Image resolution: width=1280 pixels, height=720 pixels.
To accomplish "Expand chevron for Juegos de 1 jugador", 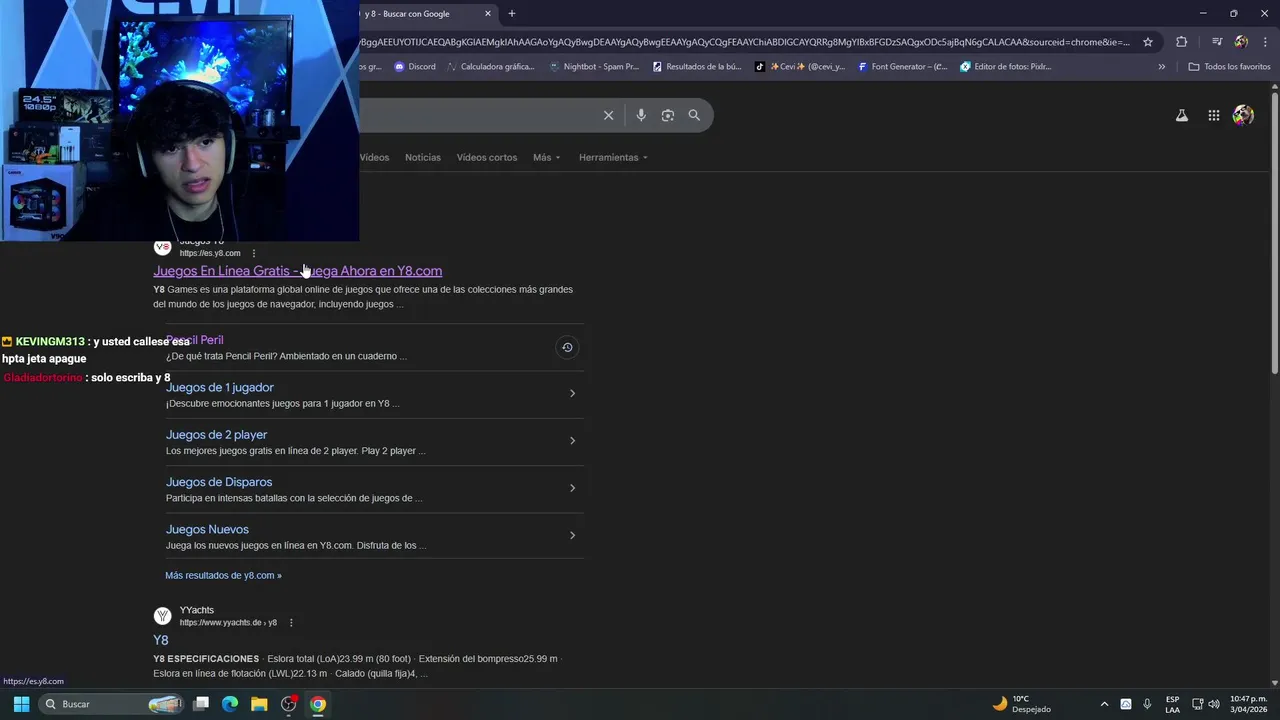I will [x=572, y=393].
